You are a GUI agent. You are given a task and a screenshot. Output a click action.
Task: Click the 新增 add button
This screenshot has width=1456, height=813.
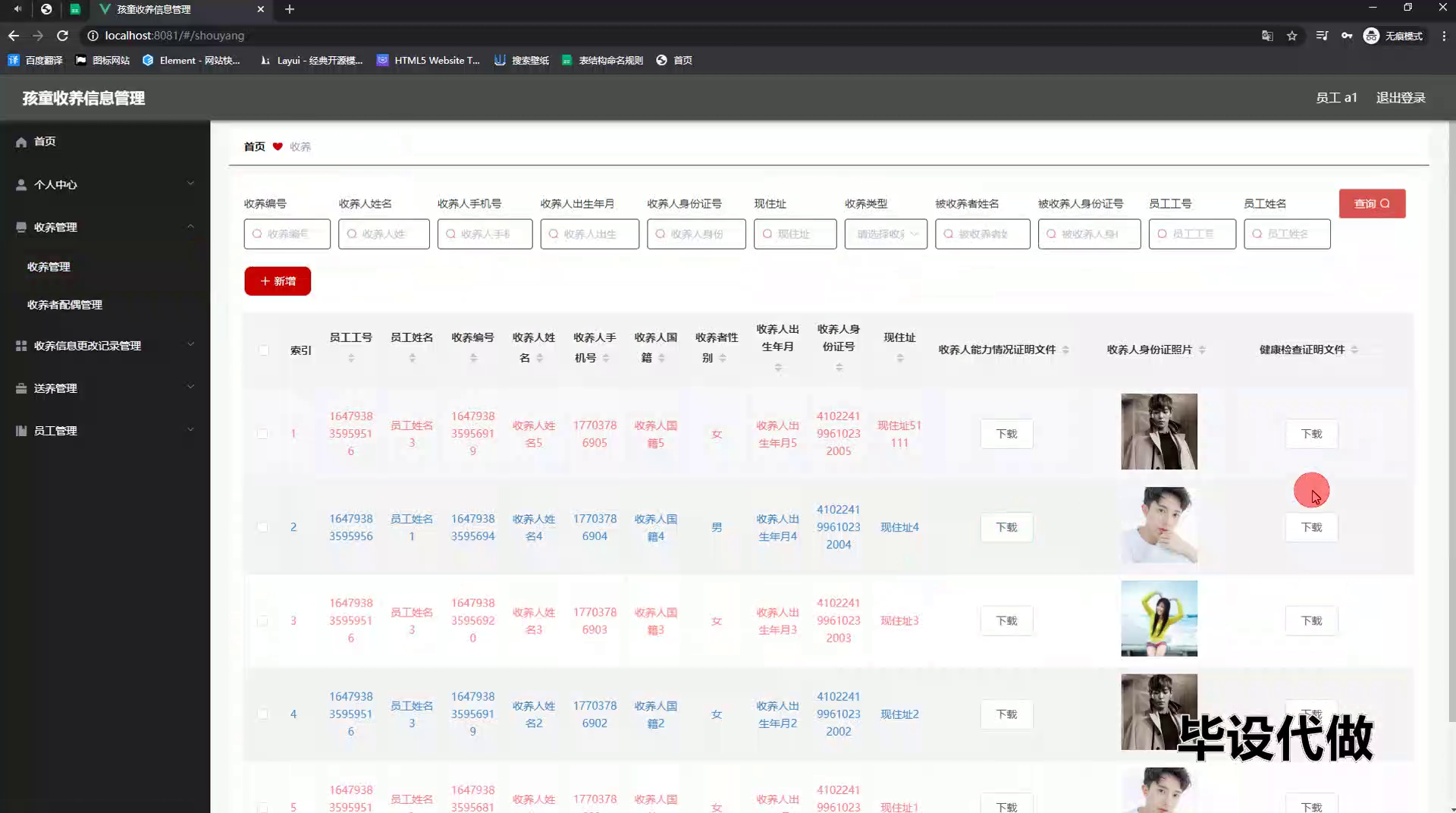[x=278, y=281]
